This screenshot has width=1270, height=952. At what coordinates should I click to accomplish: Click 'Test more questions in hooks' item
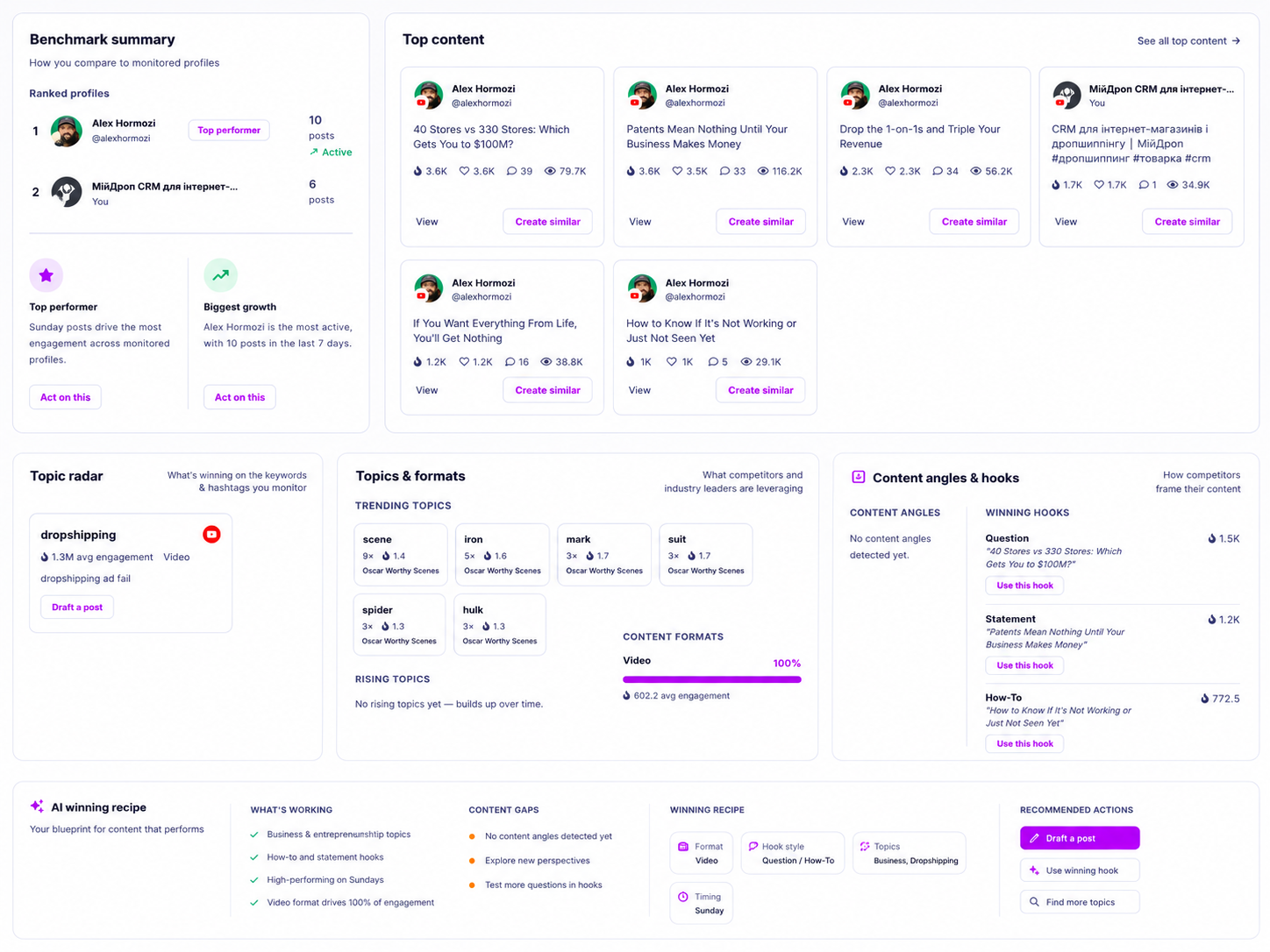[543, 885]
